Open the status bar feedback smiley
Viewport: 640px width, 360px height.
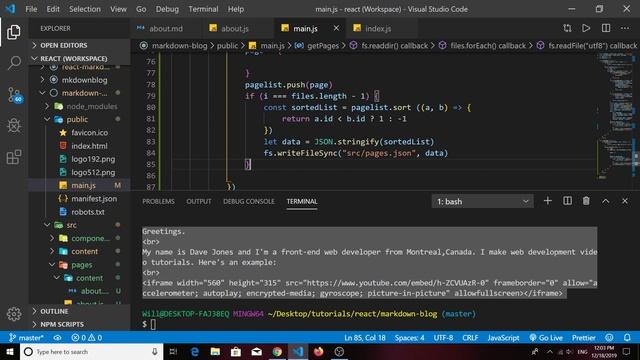609,338
